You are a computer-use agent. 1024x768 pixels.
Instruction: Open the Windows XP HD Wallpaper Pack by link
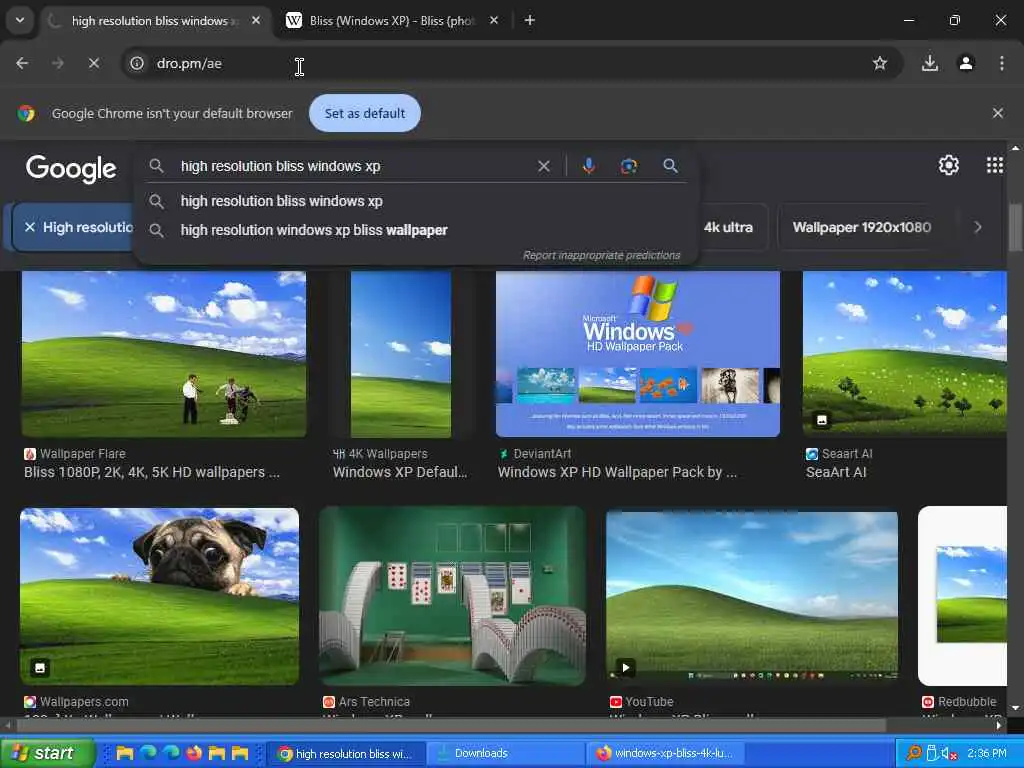click(617, 472)
